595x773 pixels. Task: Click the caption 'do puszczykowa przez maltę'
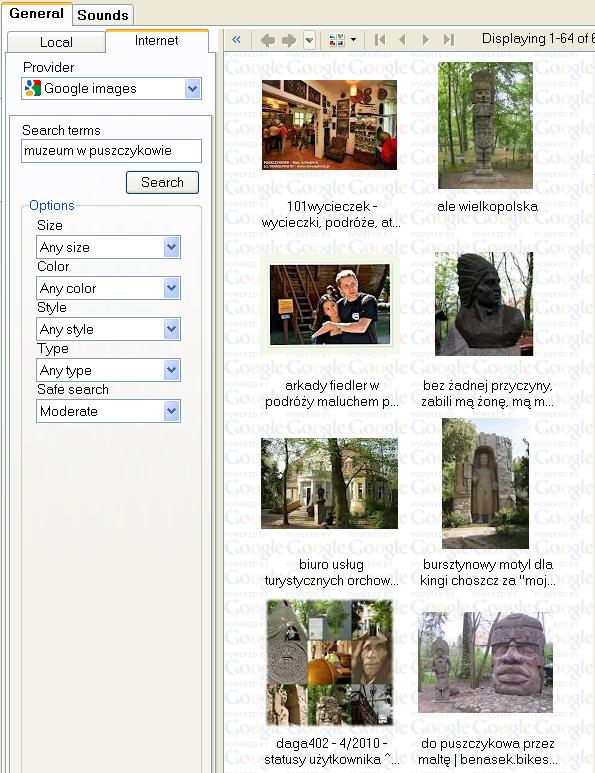click(488, 751)
